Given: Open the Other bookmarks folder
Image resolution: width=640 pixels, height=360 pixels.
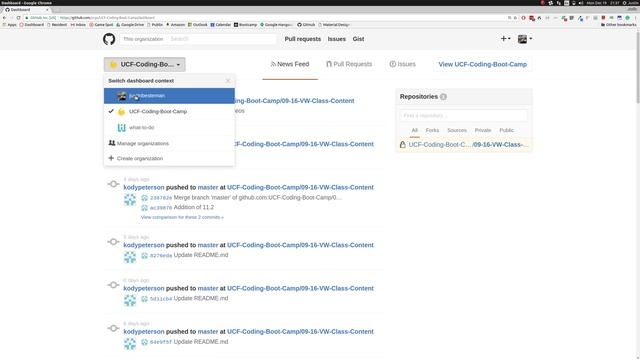Looking at the screenshot, I should click(618, 25).
